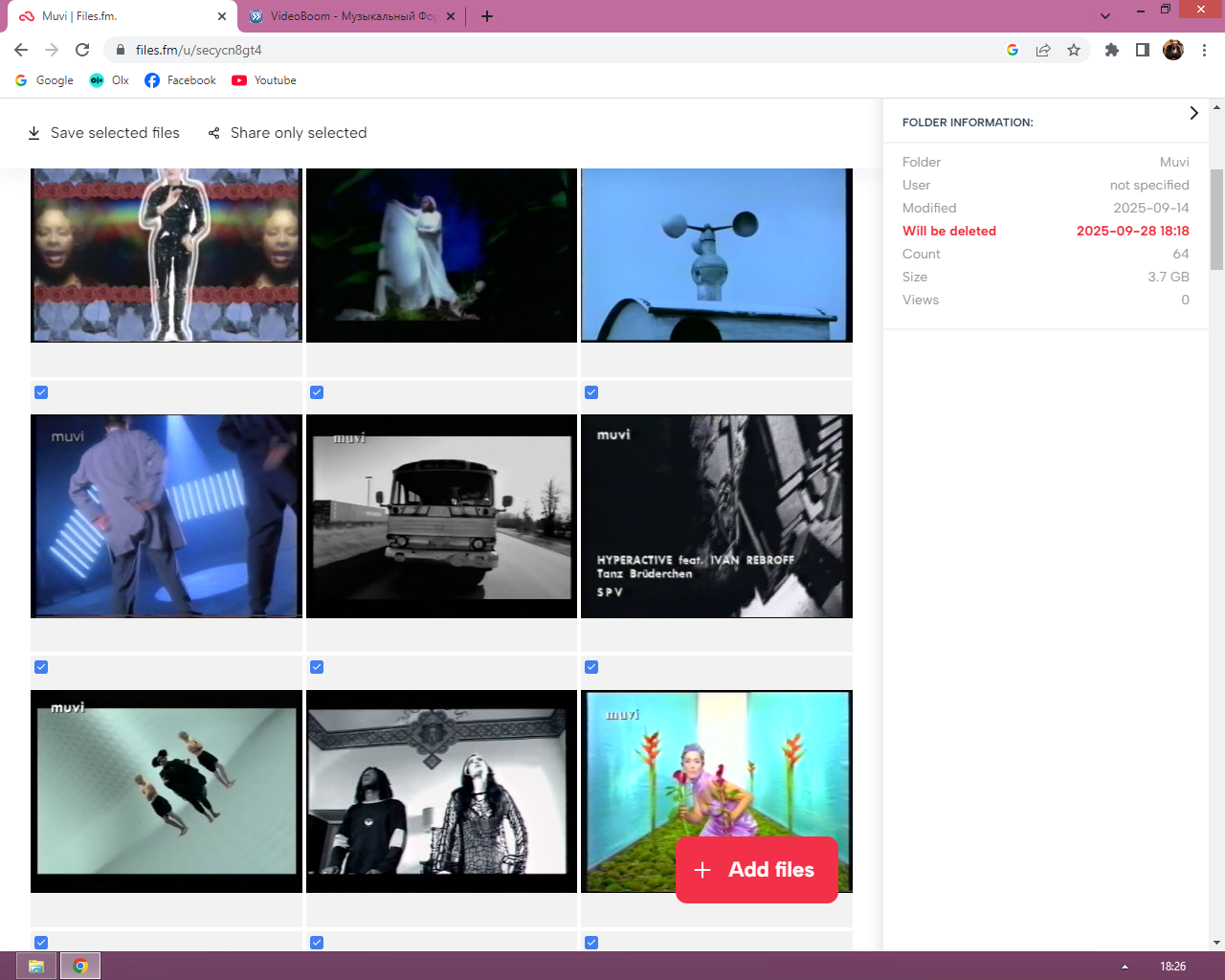Click the share page icon in address bar
This screenshot has width=1225, height=980.
[x=1043, y=50]
